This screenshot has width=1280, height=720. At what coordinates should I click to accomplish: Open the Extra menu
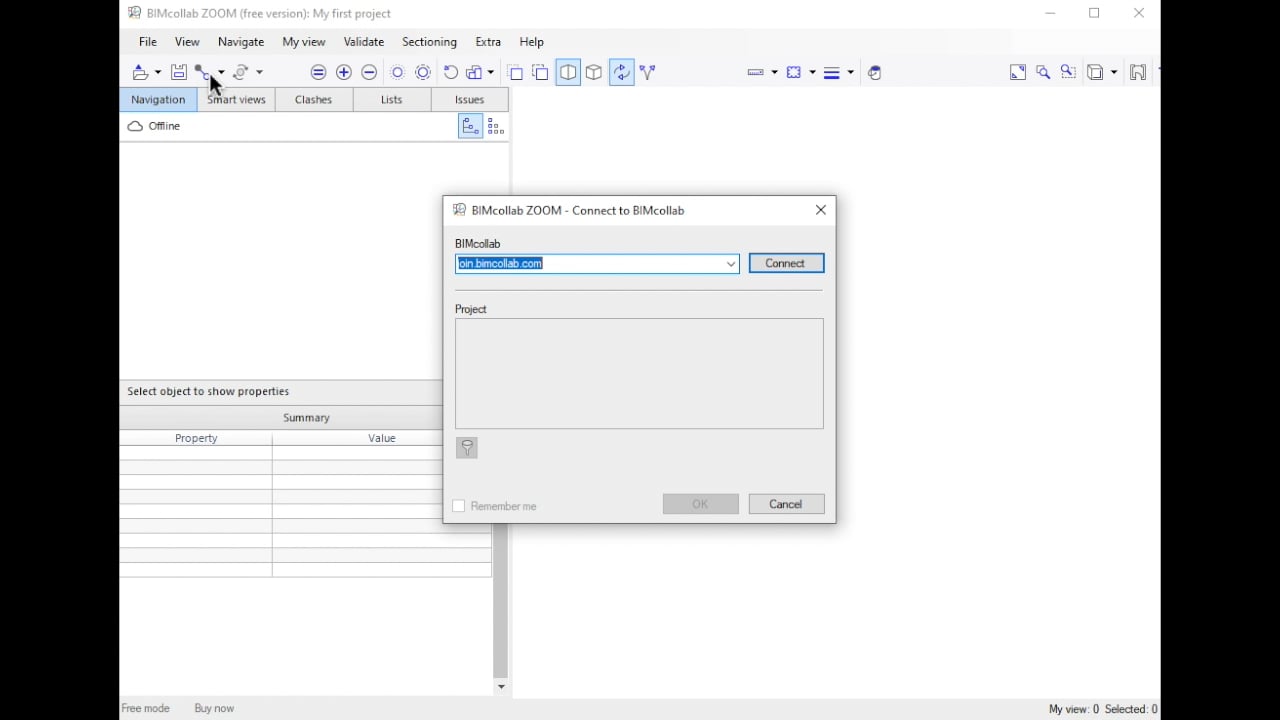tap(488, 42)
